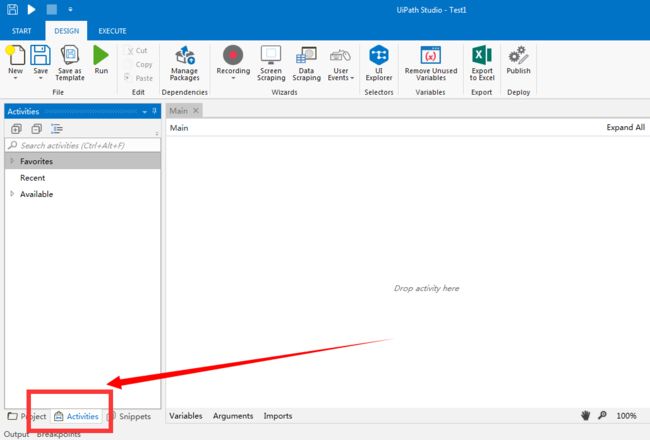Switch to the START ribbon tab
The width and height of the screenshot is (650, 440).
pos(22,31)
